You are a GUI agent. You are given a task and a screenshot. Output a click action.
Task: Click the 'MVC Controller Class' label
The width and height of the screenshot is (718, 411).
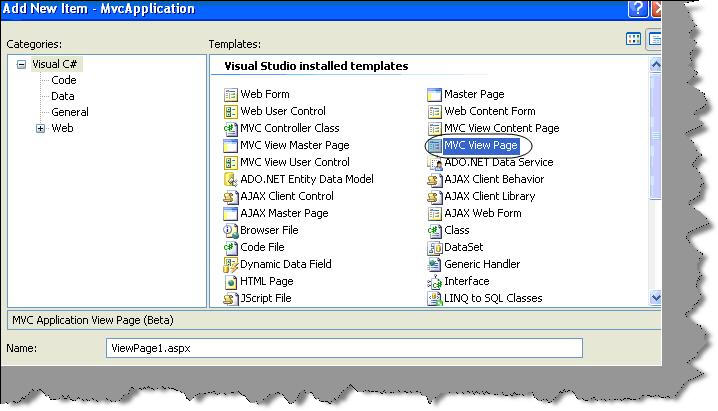click(289, 128)
